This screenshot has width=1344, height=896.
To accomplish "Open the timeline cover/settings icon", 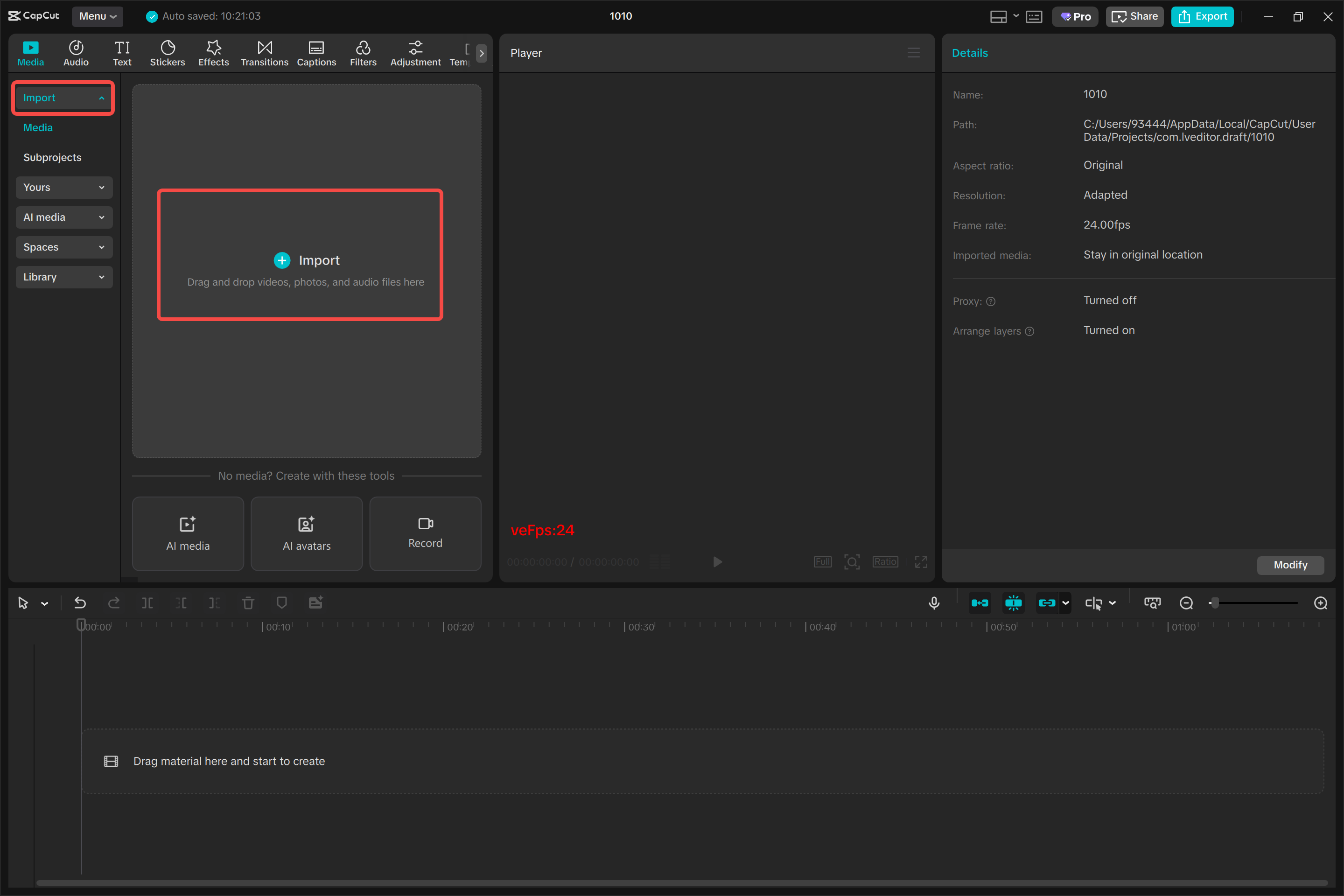I will [1153, 603].
